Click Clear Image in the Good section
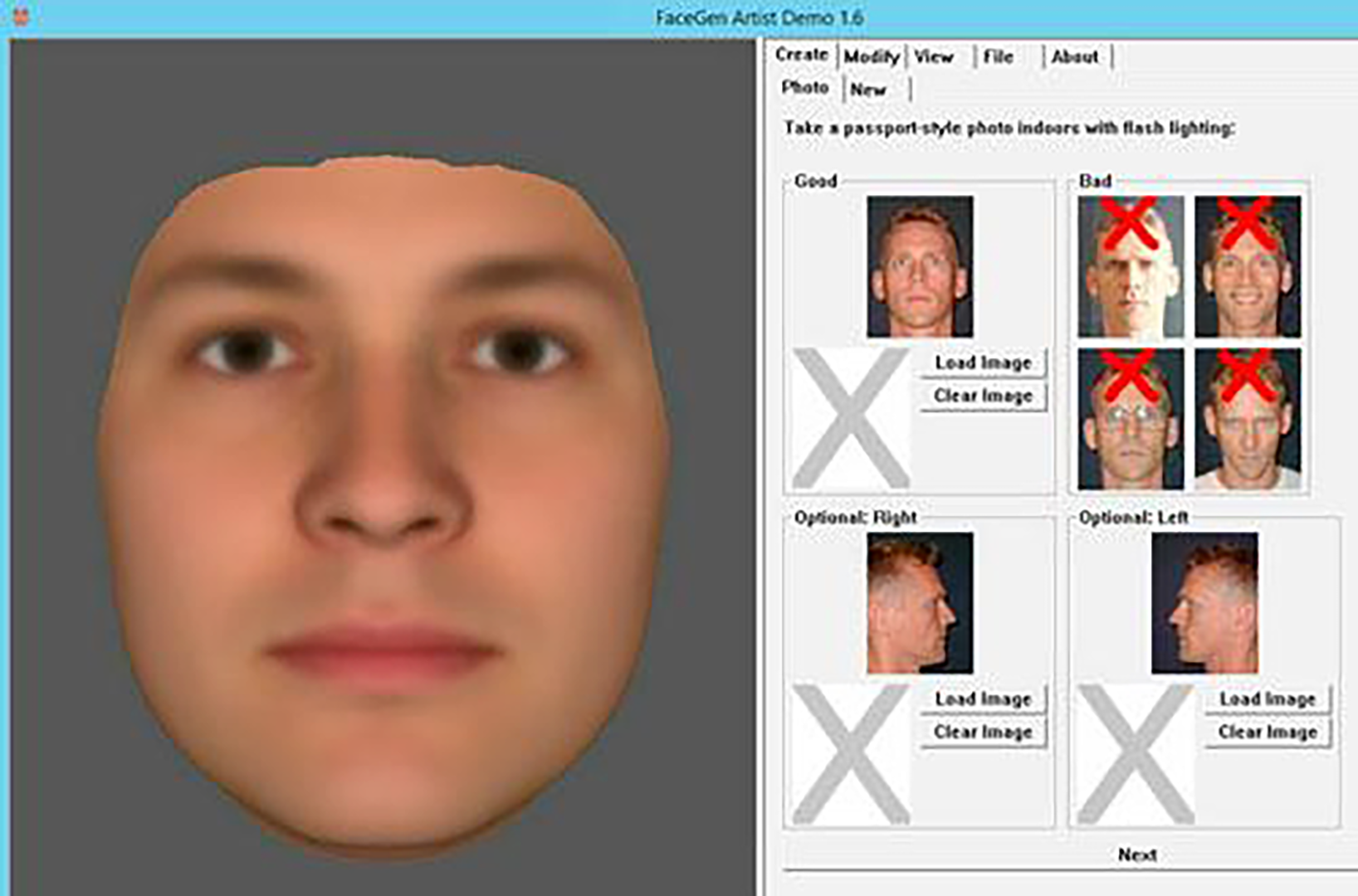The width and height of the screenshot is (1358, 896). coord(982,395)
